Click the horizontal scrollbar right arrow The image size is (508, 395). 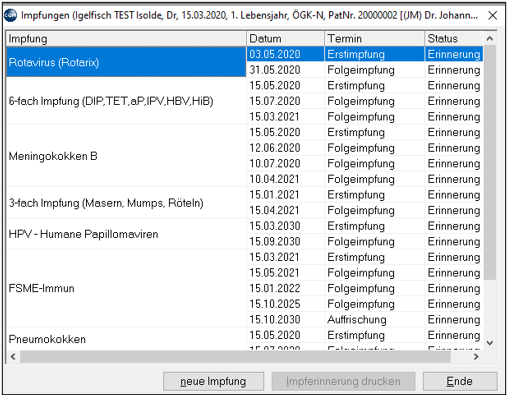point(476,357)
